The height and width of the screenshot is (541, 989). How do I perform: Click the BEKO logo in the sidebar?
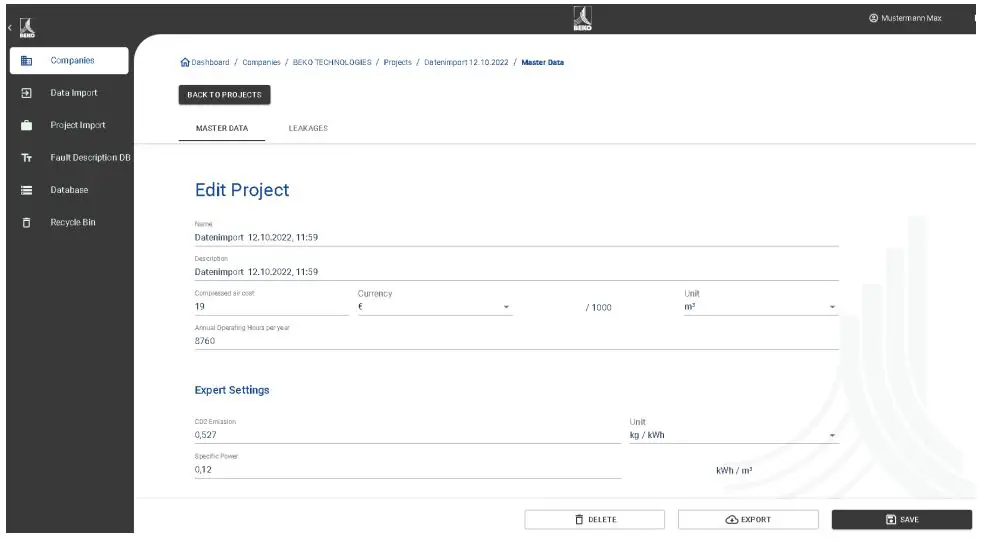click(27, 28)
